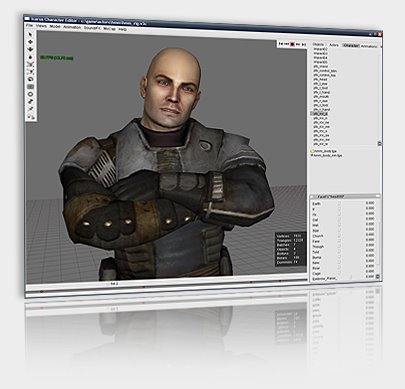Select the four-way move tool
405x389 pixels.
point(30,42)
